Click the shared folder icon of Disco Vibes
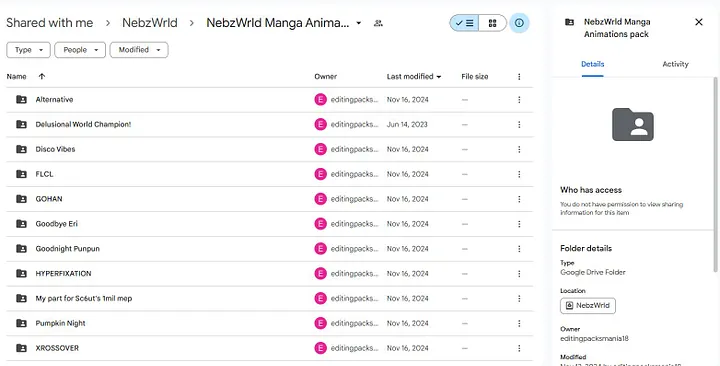 tap(21, 149)
